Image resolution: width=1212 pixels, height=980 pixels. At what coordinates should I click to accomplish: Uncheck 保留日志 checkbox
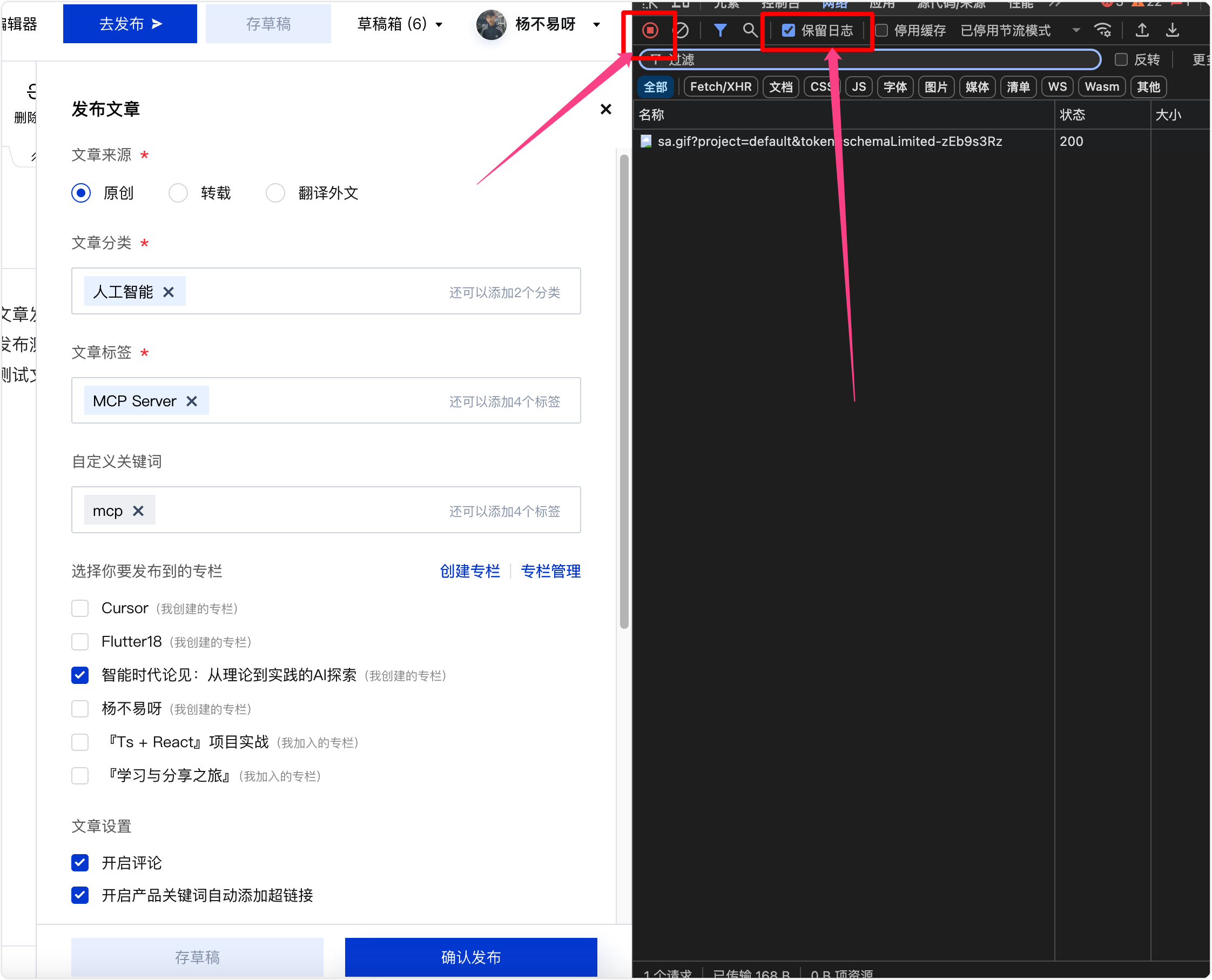coord(788,30)
